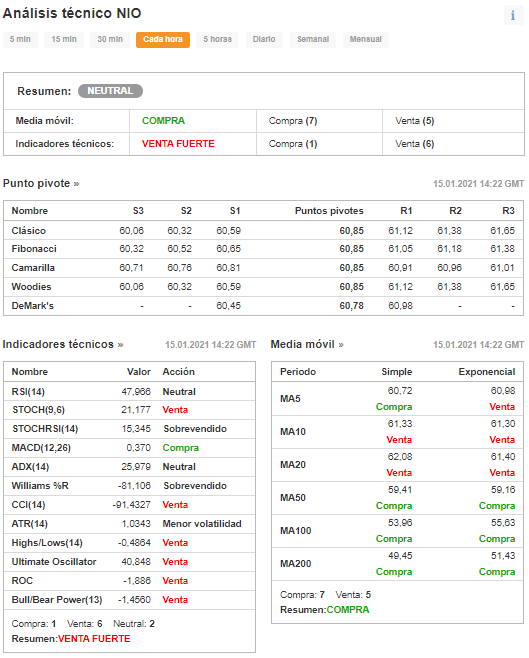The width and height of the screenshot is (529, 658).
Task: Click the Exponencial column header
Action: 487,372
